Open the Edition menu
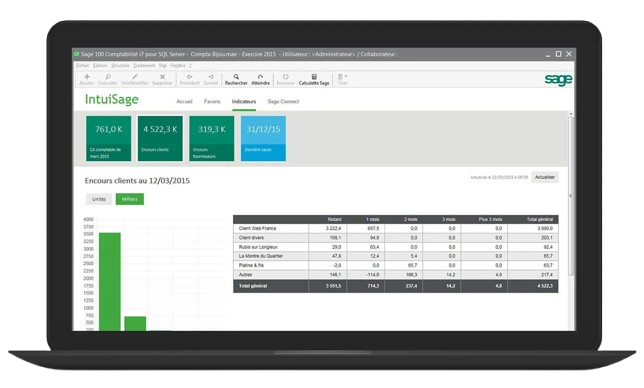 100,66
